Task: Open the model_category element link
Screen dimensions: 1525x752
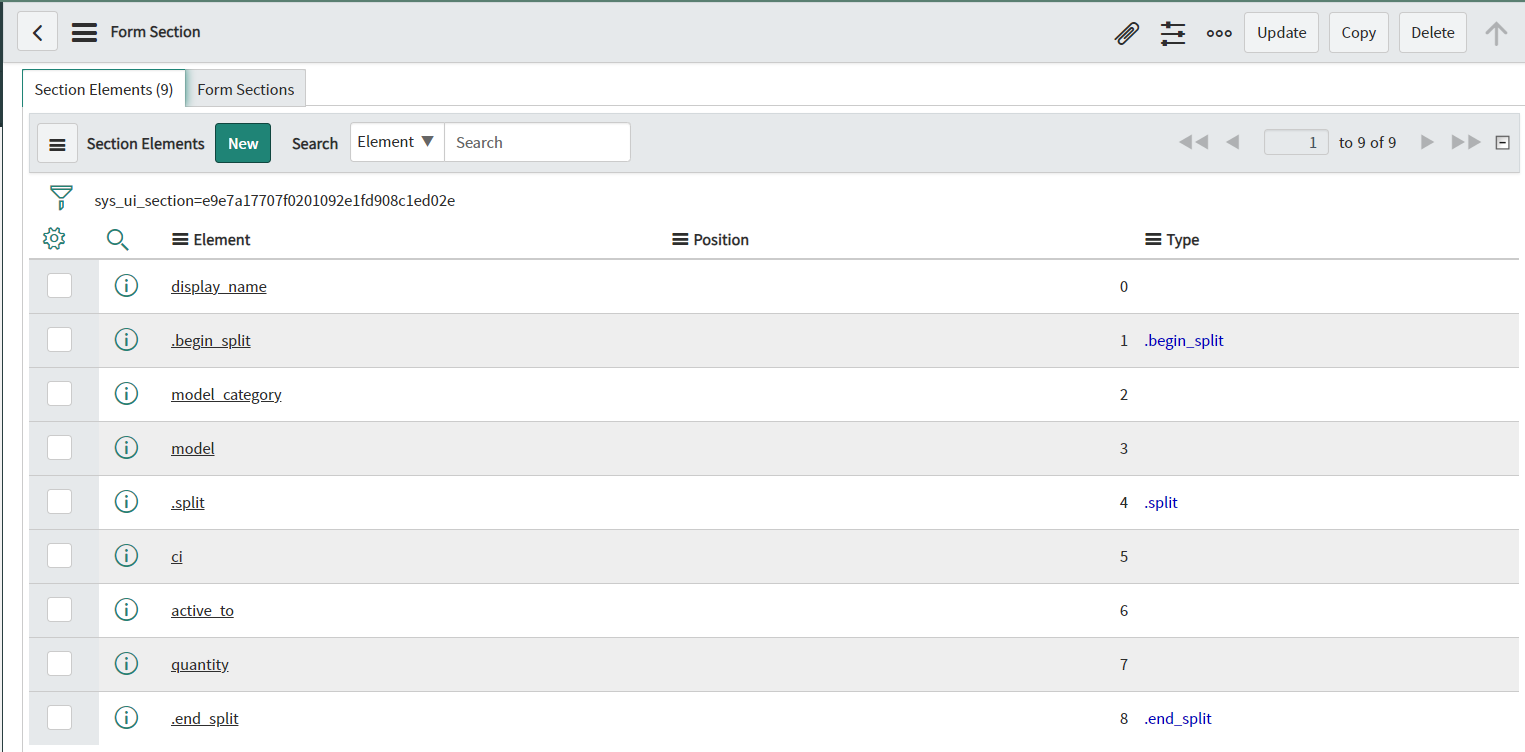Action: coord(226,395)
